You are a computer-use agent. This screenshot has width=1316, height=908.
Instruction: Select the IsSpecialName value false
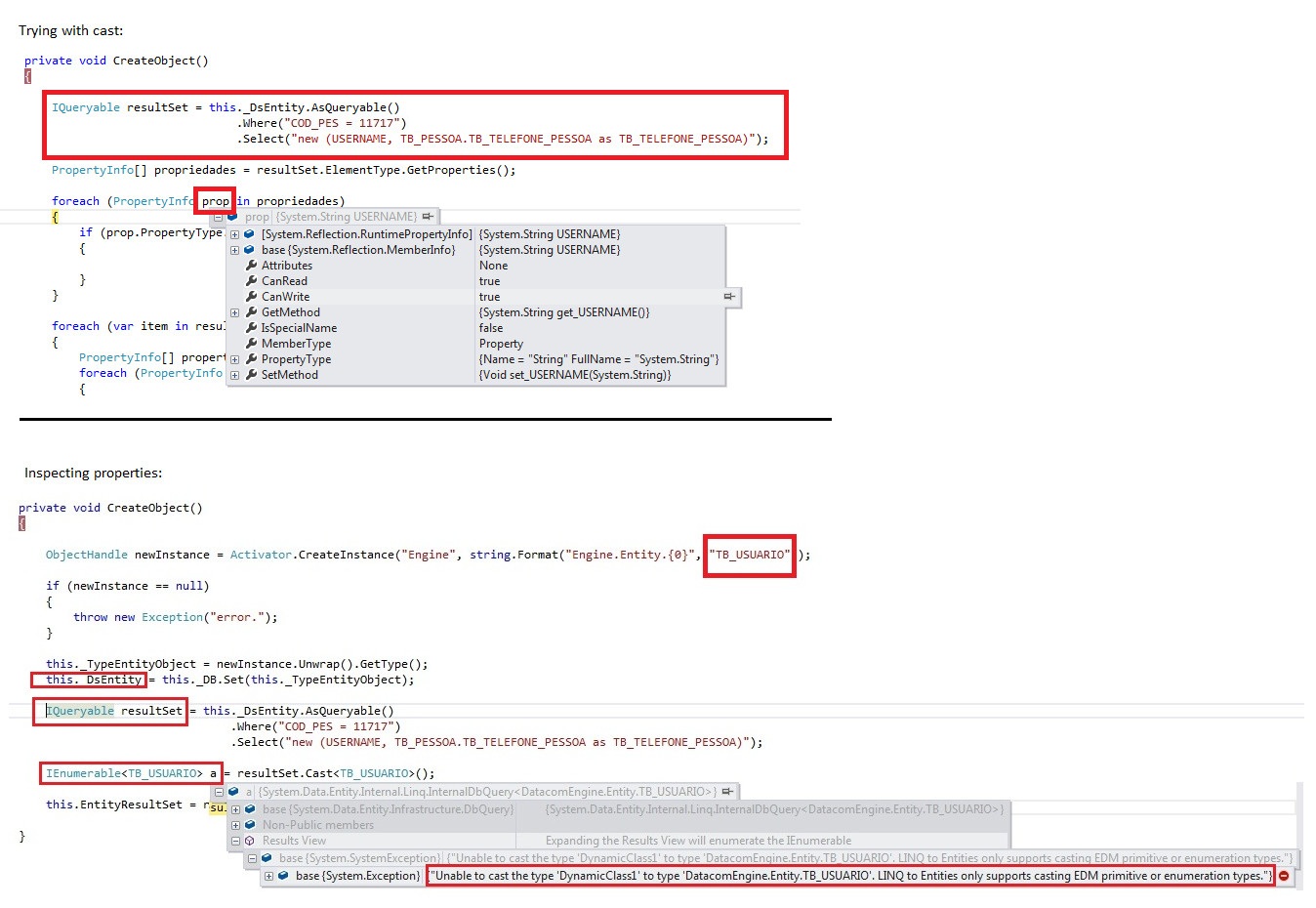[491, 328]
